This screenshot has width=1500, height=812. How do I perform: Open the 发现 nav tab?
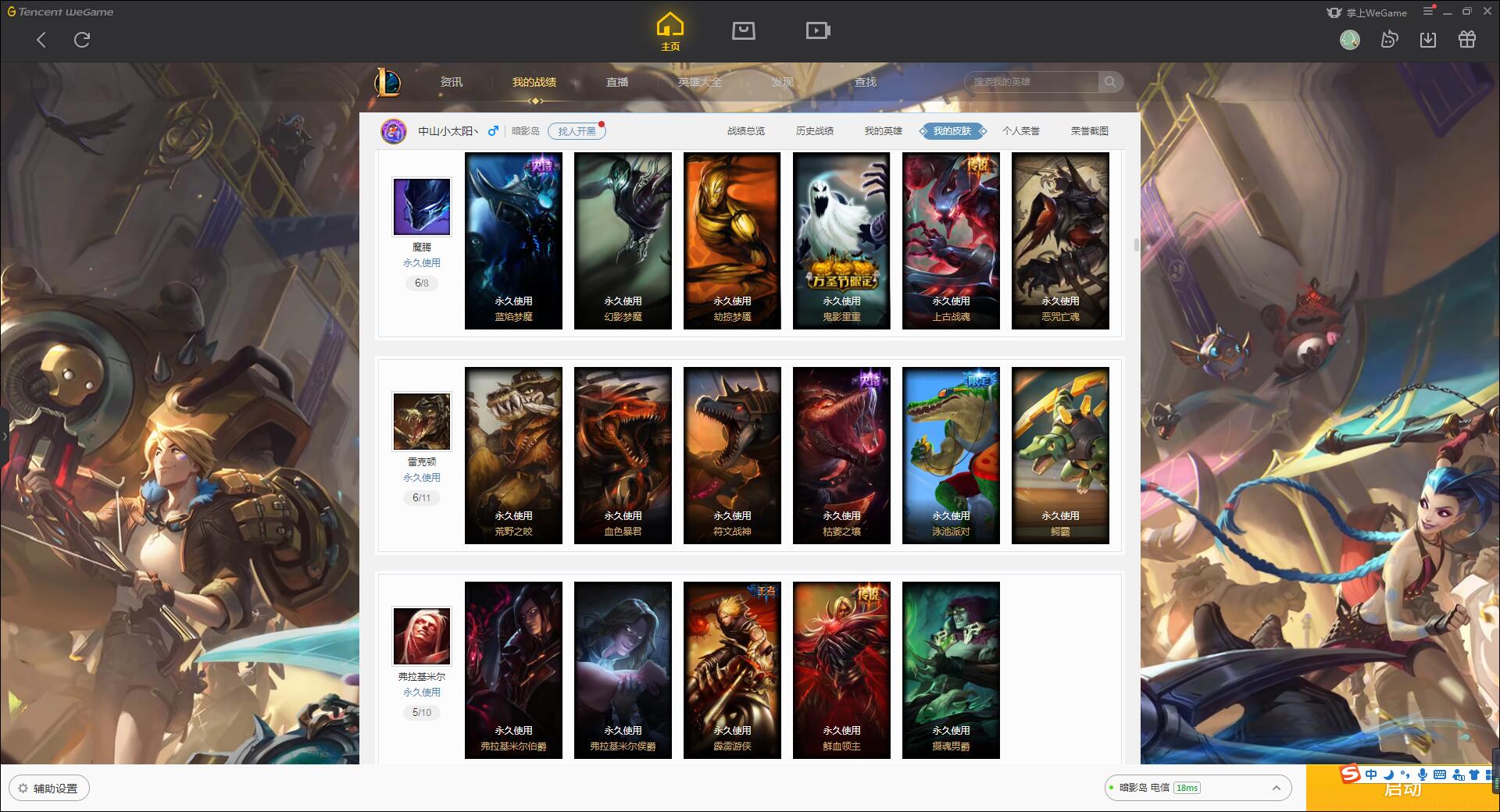click(x=783, y=82)
